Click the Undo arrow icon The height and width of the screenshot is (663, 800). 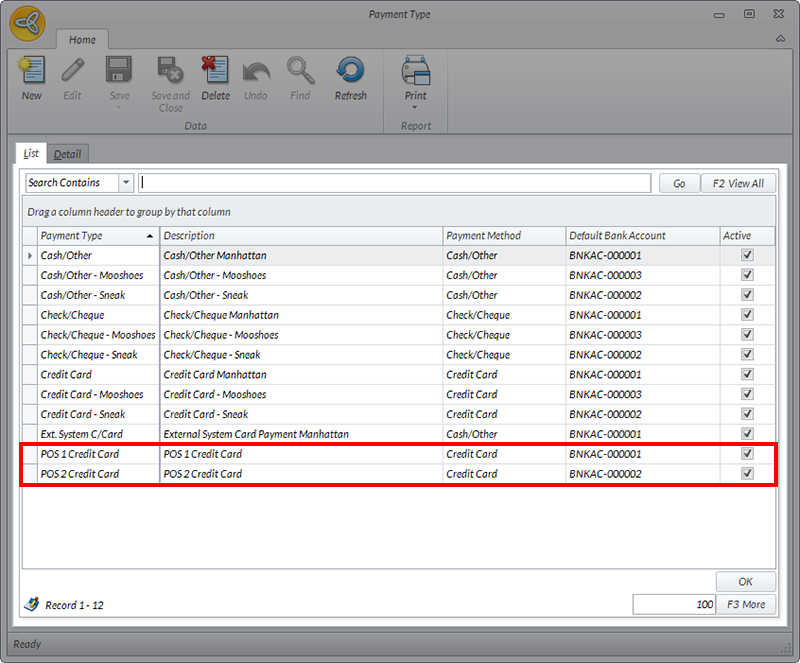click(x=256, y=71)
